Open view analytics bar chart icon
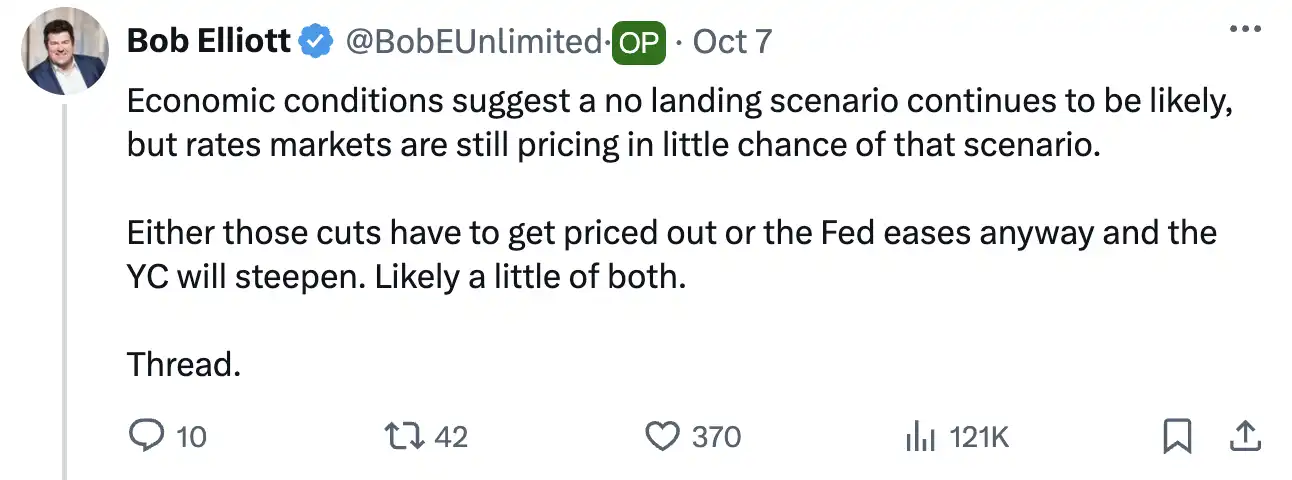Image resolution: width=1292 pixels, height=480 pixels. click(x=919, y=436)
